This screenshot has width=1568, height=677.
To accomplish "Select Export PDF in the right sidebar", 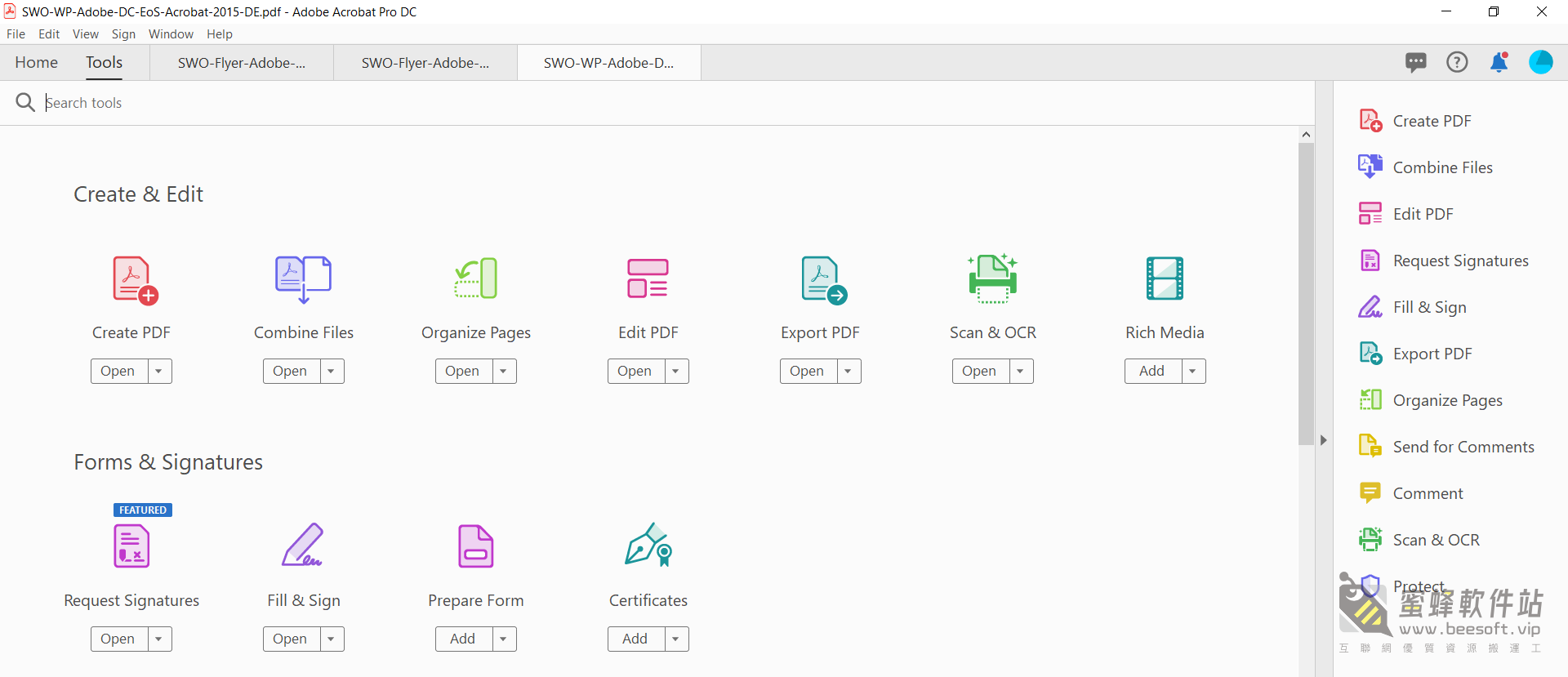I will click(1415, 354).
